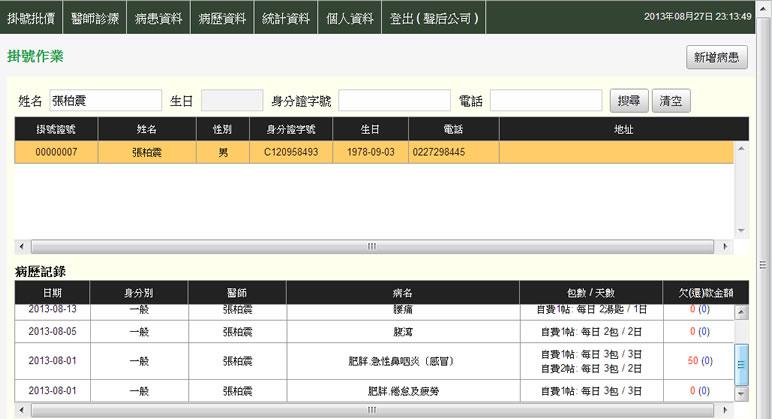This screenshot has height=419, width=772.
Task: Click the 生日 date field
Action: pos(231,101)
